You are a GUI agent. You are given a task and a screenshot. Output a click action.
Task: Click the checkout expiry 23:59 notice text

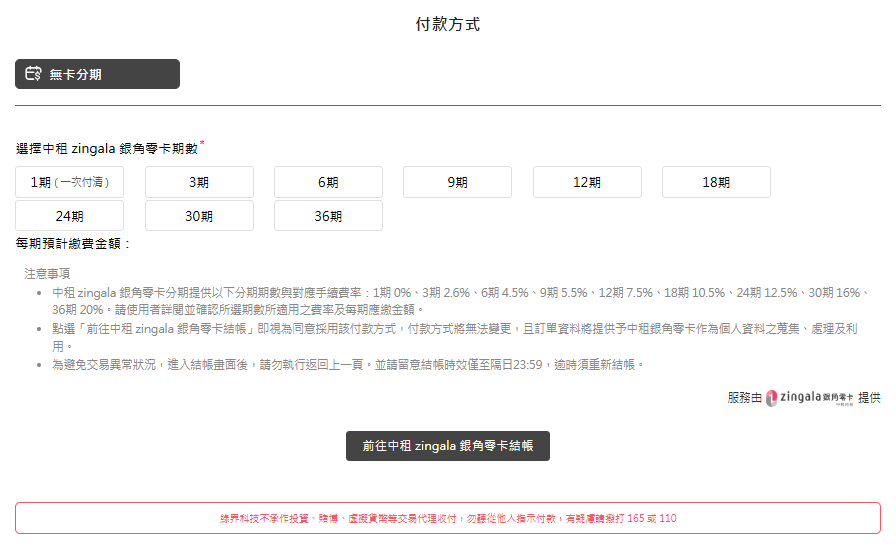pos(347,364)
